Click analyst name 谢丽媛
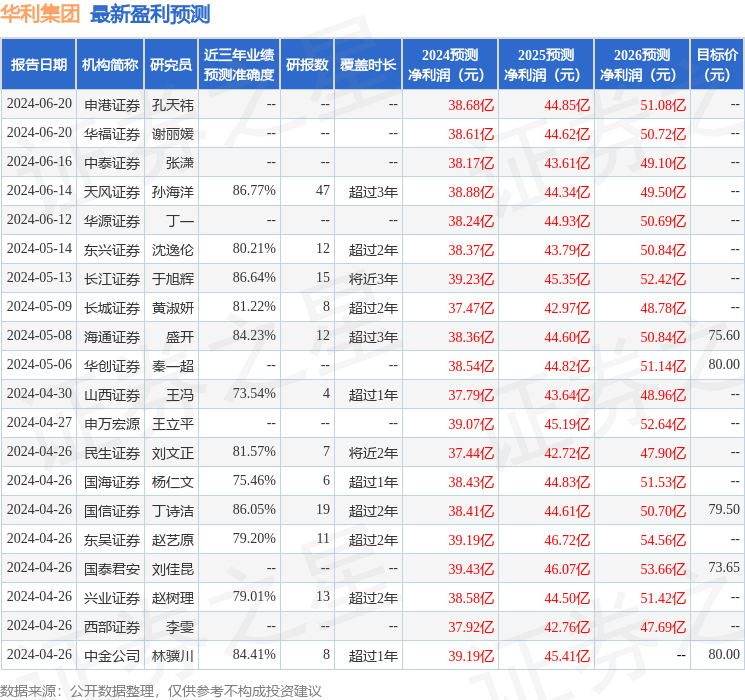This screenshot has height=700, width=745. click(x=173, y=134)
